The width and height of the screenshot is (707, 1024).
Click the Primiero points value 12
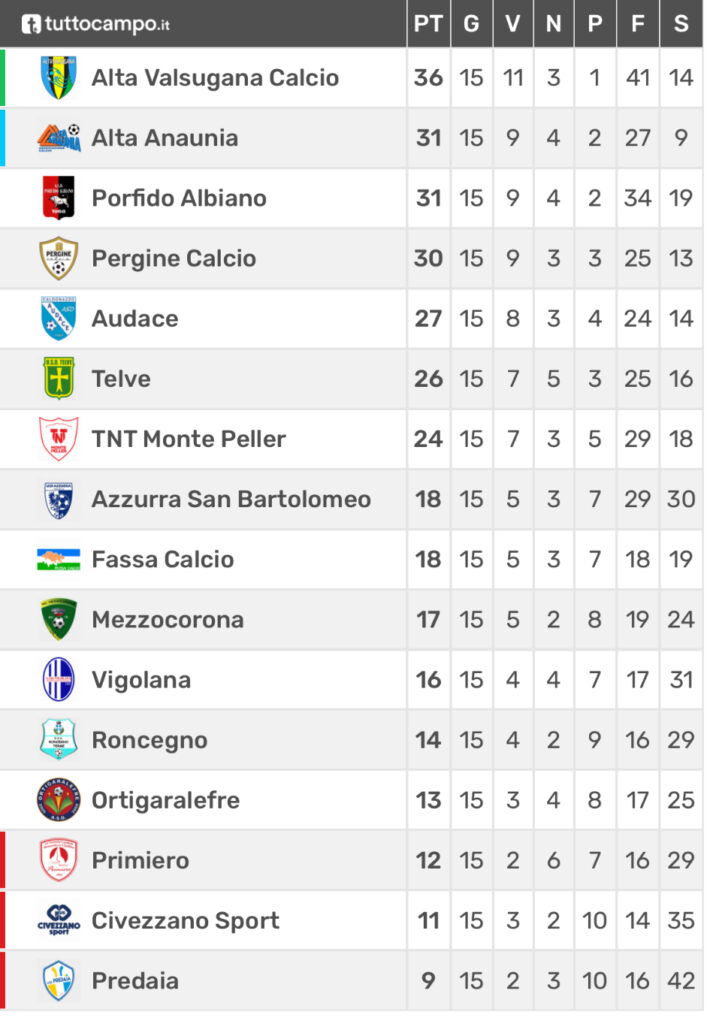coord(429,861)
